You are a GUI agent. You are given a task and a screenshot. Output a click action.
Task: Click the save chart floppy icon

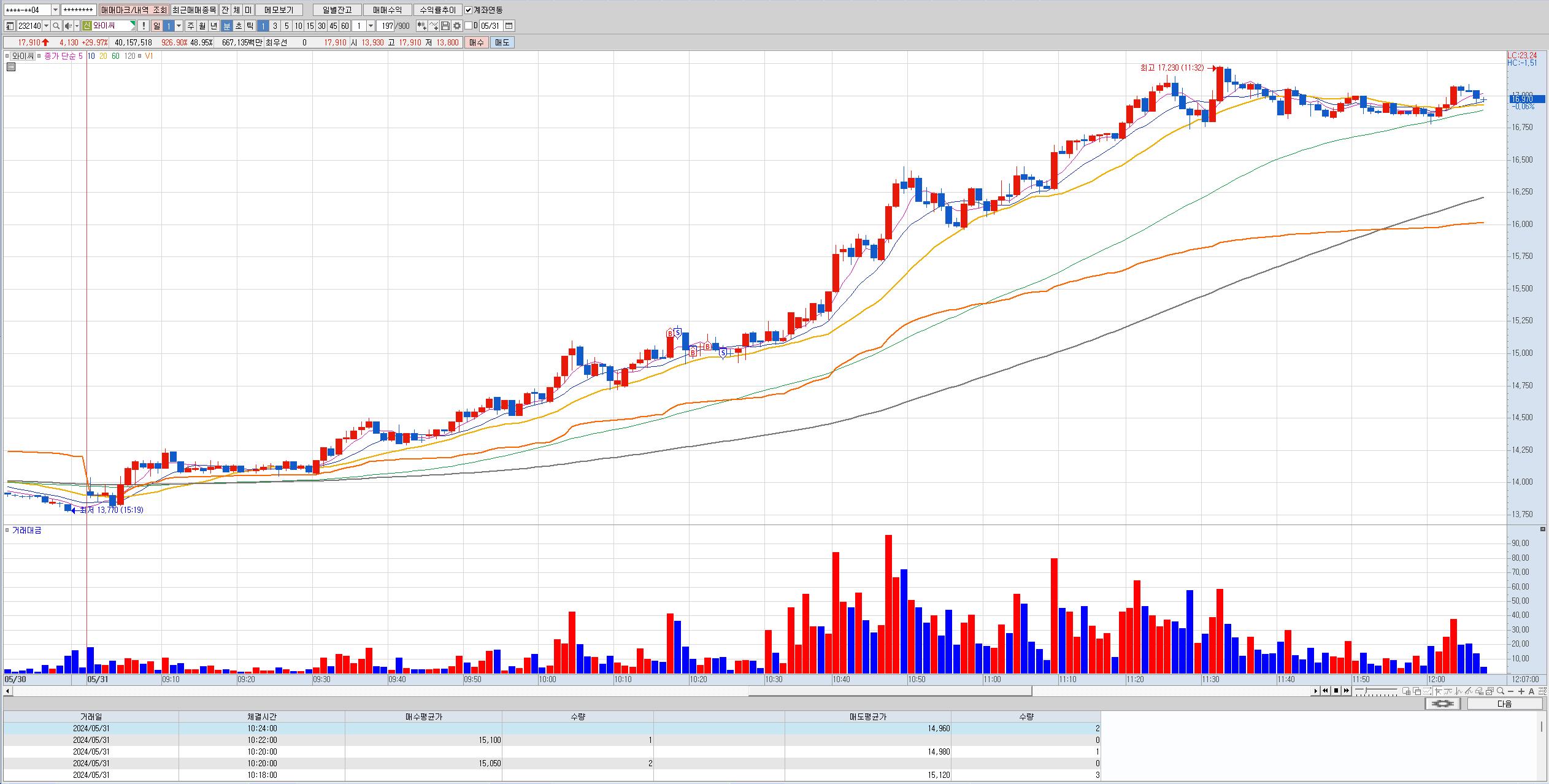pyautogui.click(x=445, y=26)
